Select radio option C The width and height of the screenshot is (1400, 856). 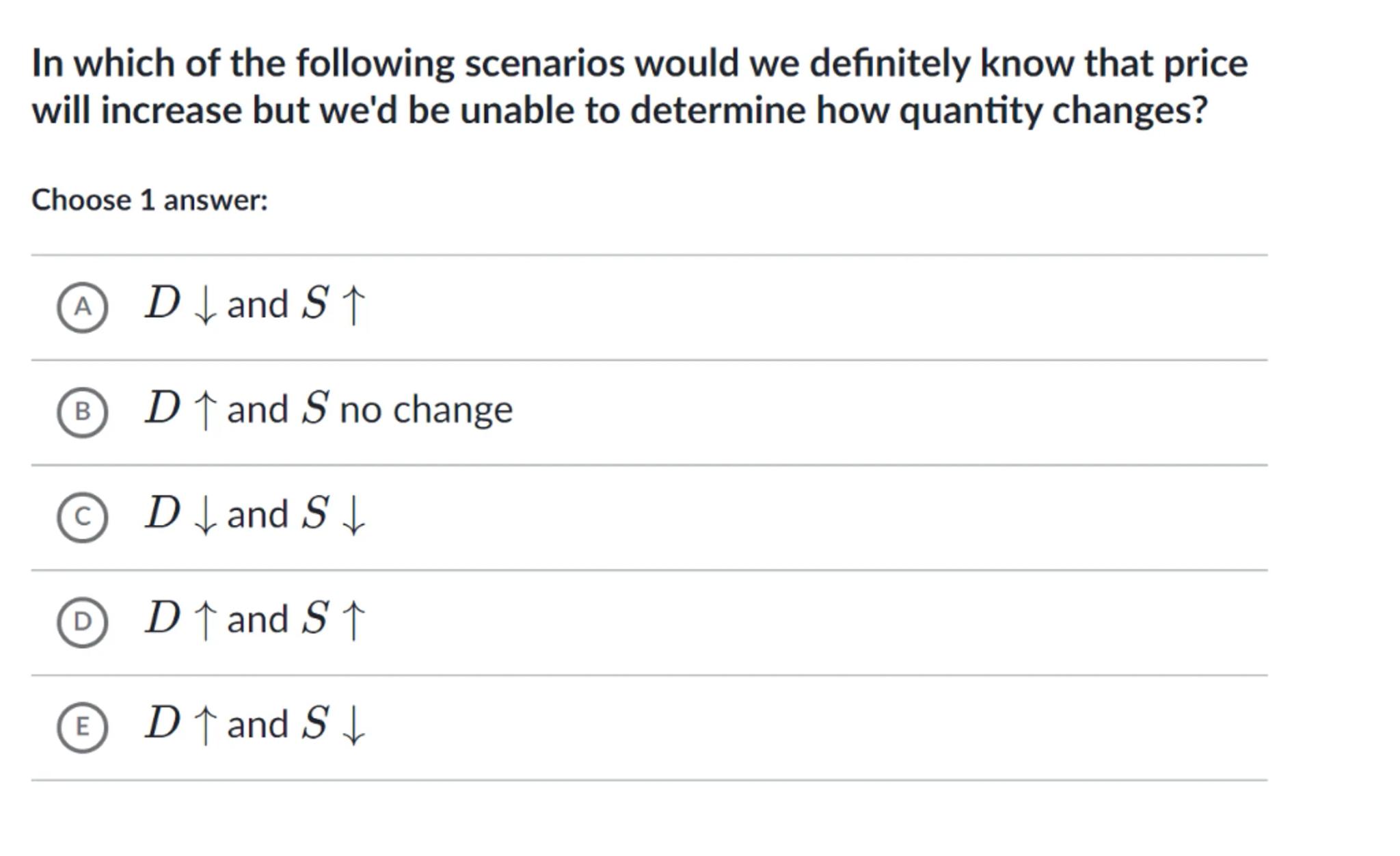coord(82,517)
